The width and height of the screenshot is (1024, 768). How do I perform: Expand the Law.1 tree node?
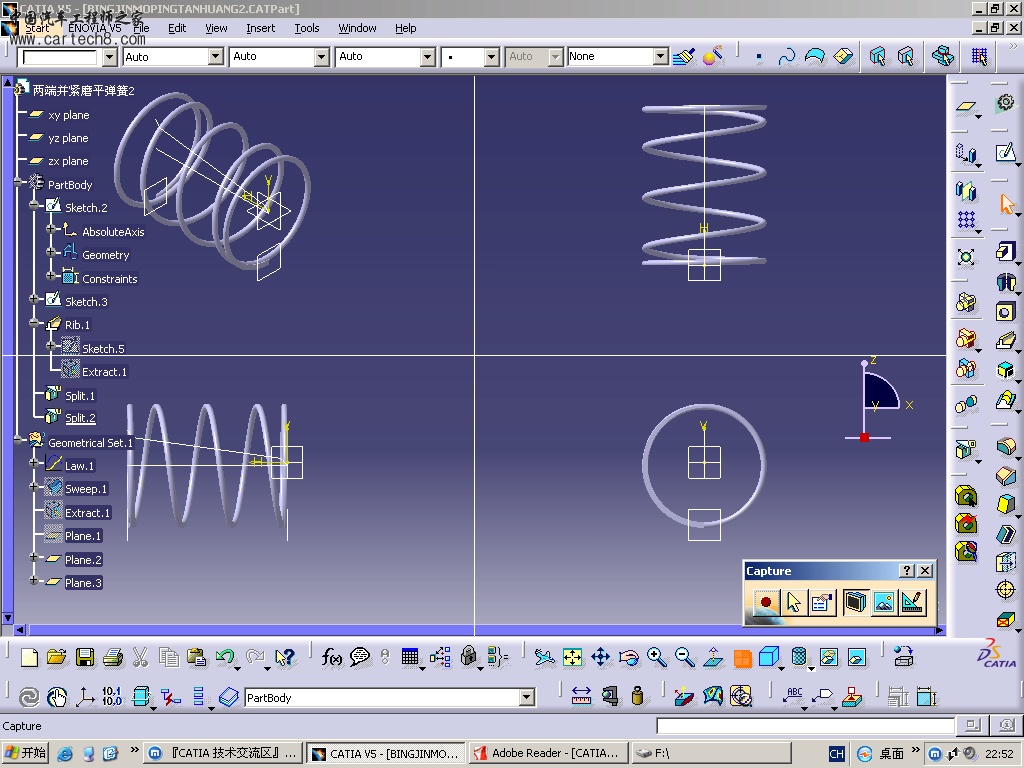(x=34, y=462)
